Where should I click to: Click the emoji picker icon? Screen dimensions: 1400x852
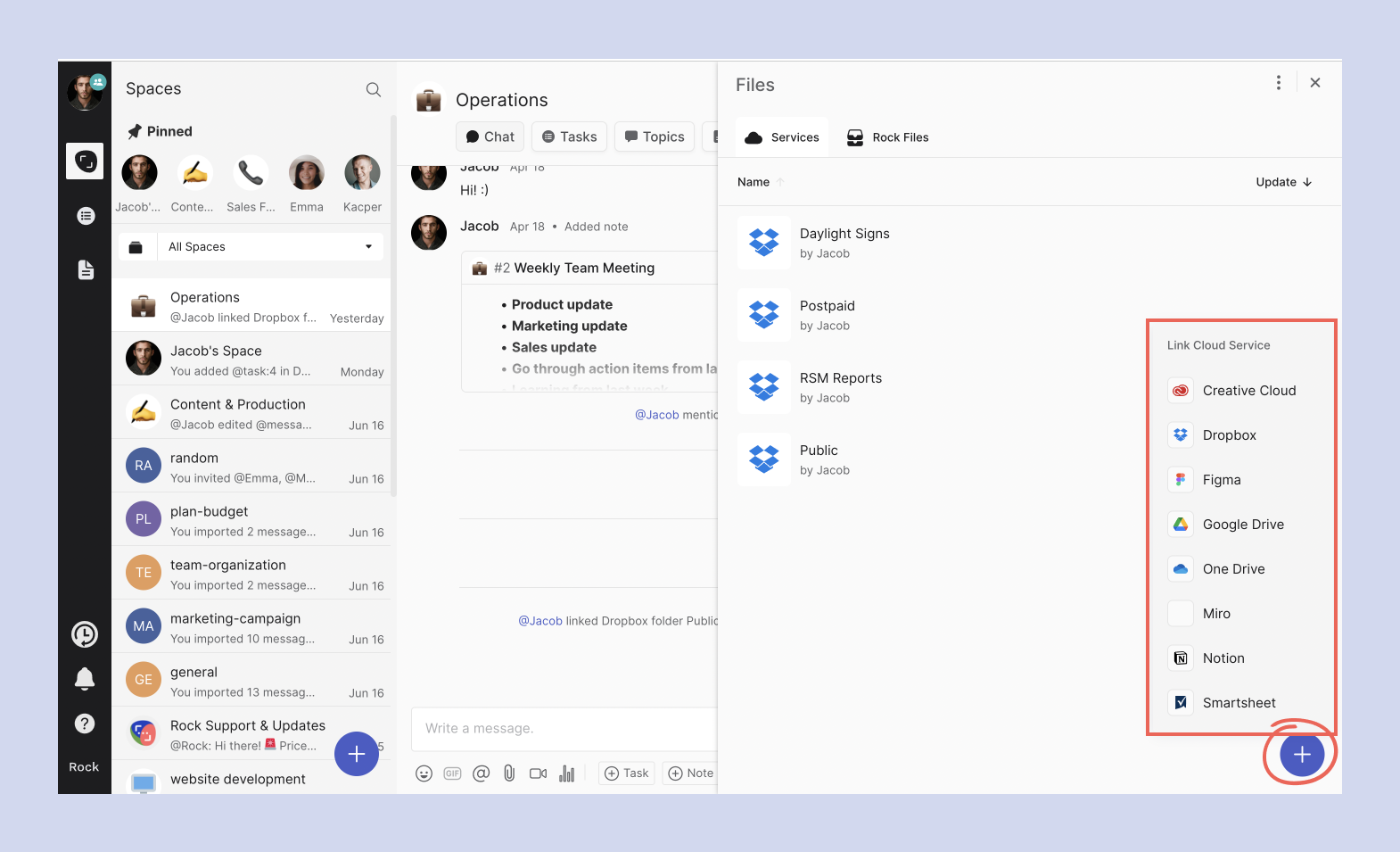424,773
